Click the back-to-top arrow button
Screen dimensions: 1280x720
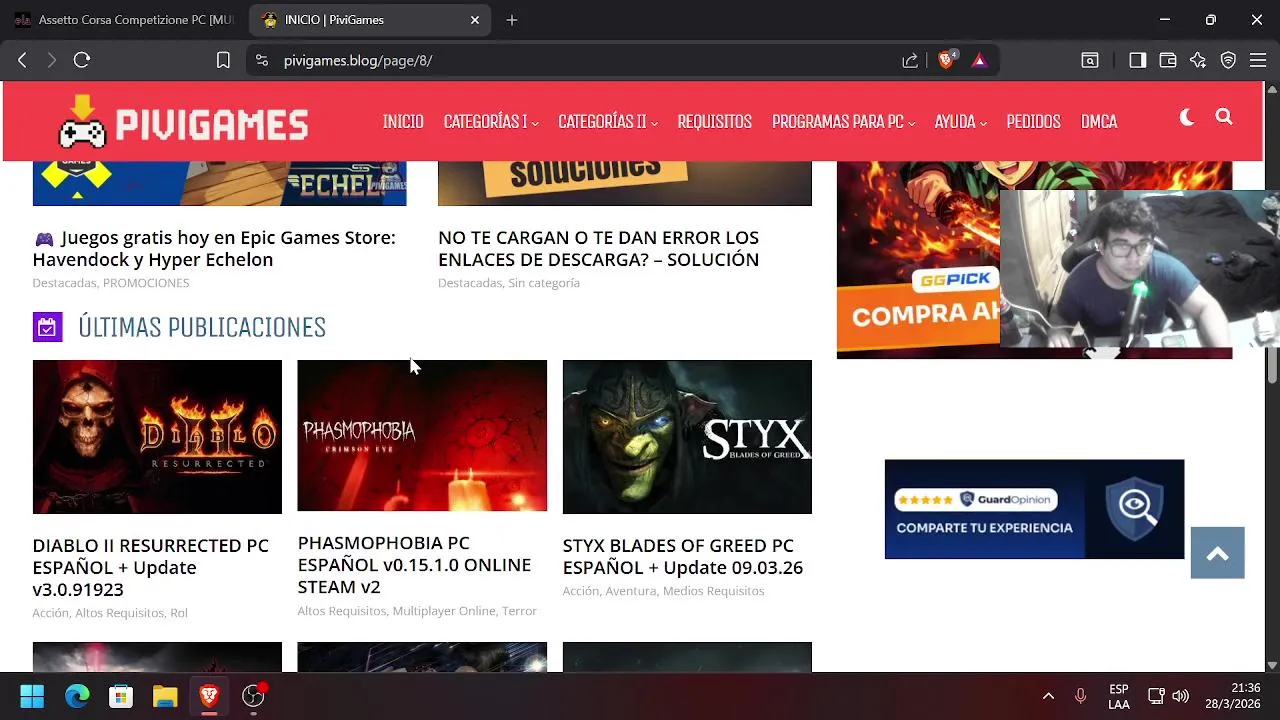1217,553
